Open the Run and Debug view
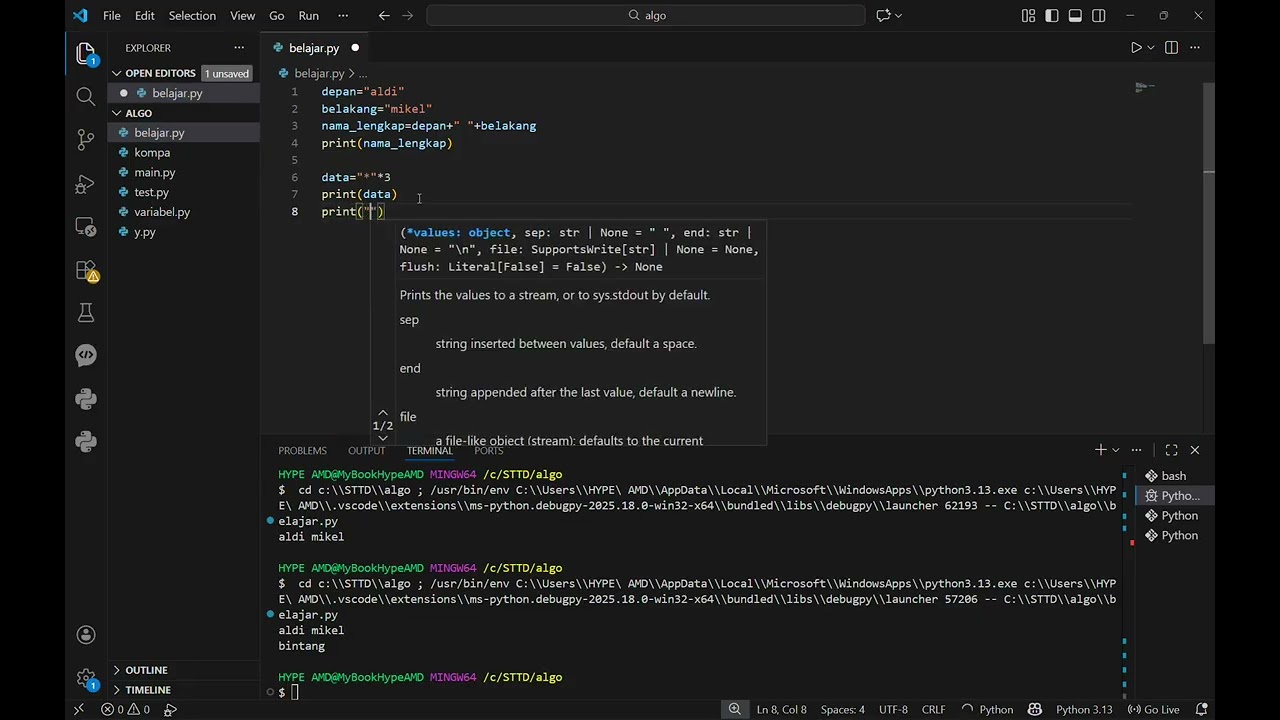This screenshot has width=1280, height=720. tap(86, 184)
